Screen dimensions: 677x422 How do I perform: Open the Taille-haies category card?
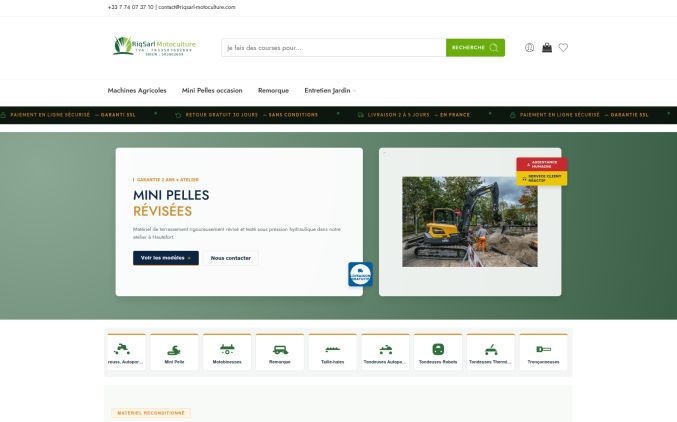[x=332, y=352]
